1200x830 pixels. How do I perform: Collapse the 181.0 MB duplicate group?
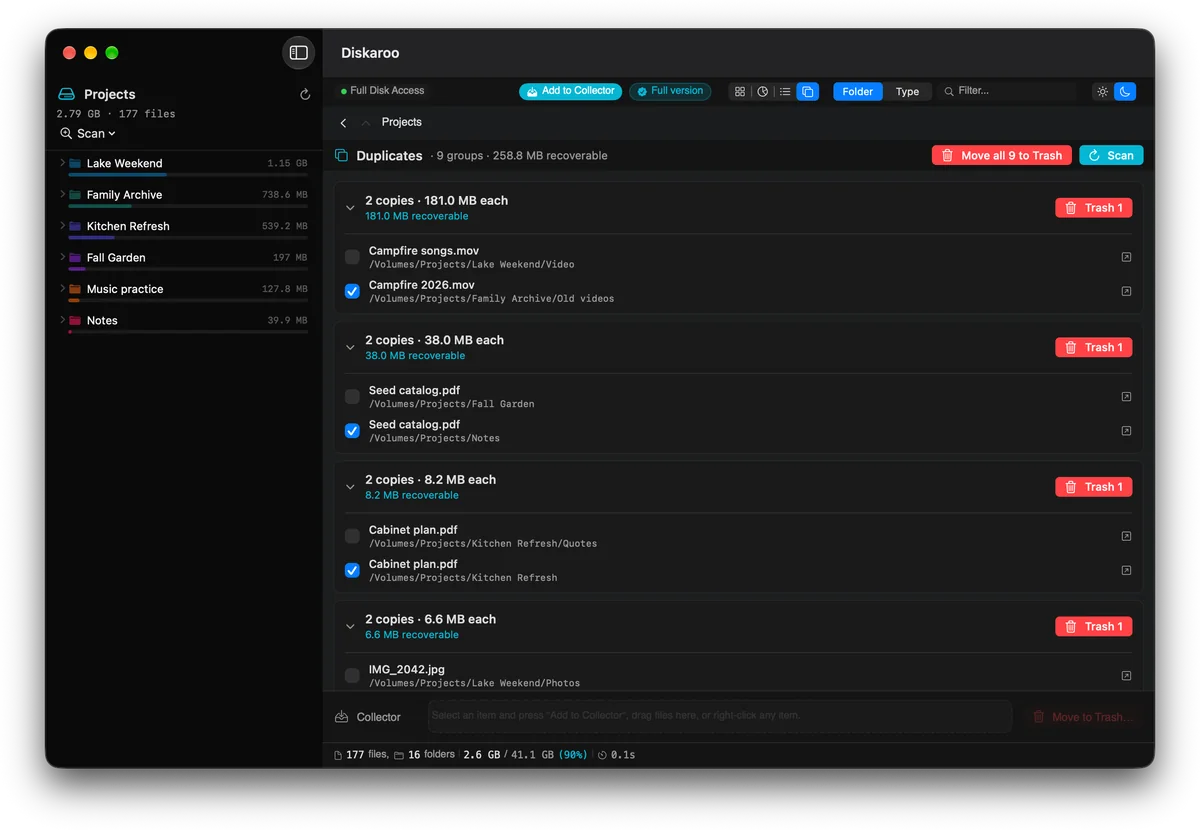[350, 208]
